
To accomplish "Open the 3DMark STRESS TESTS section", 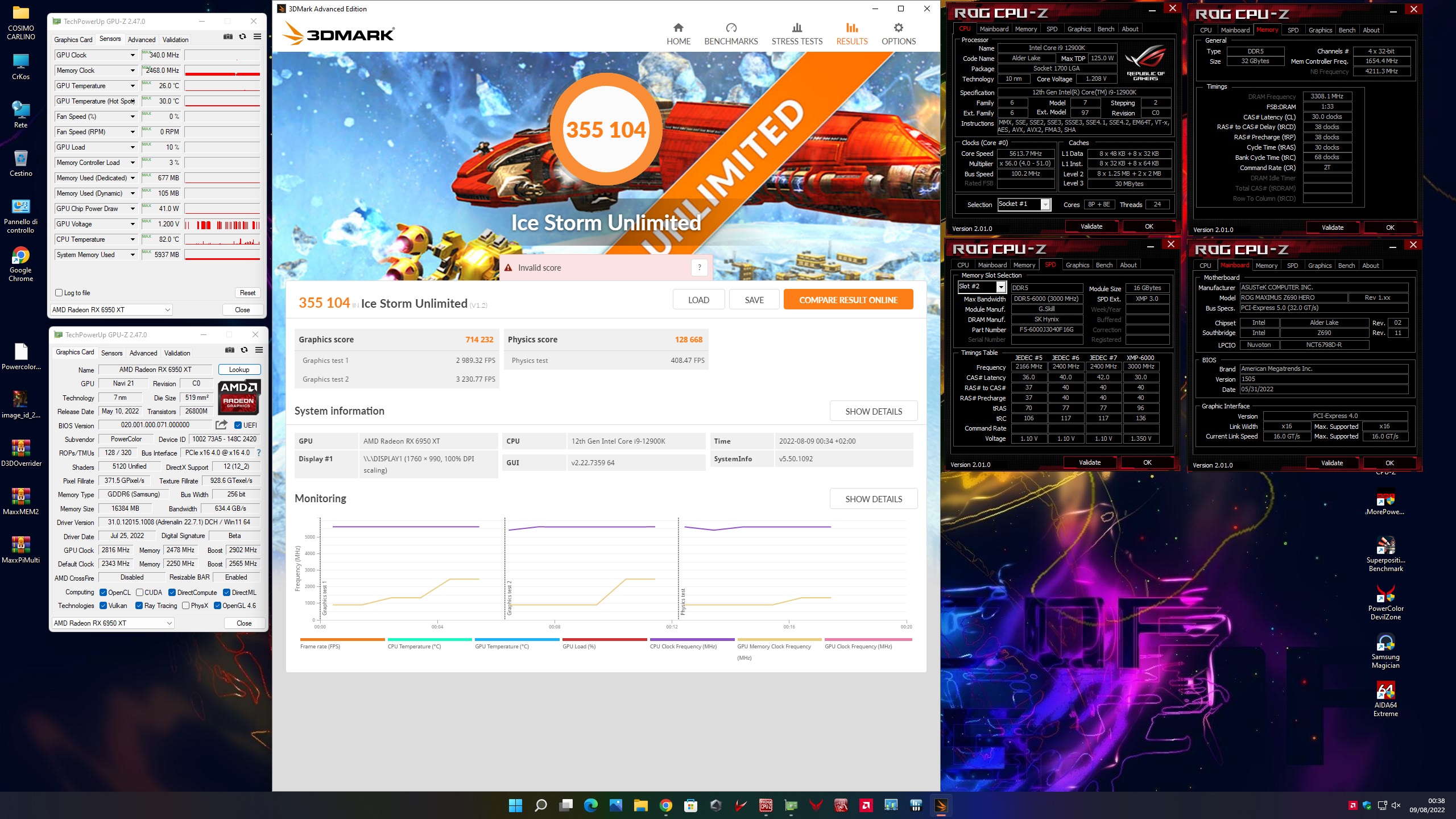I will click(797, 34).
